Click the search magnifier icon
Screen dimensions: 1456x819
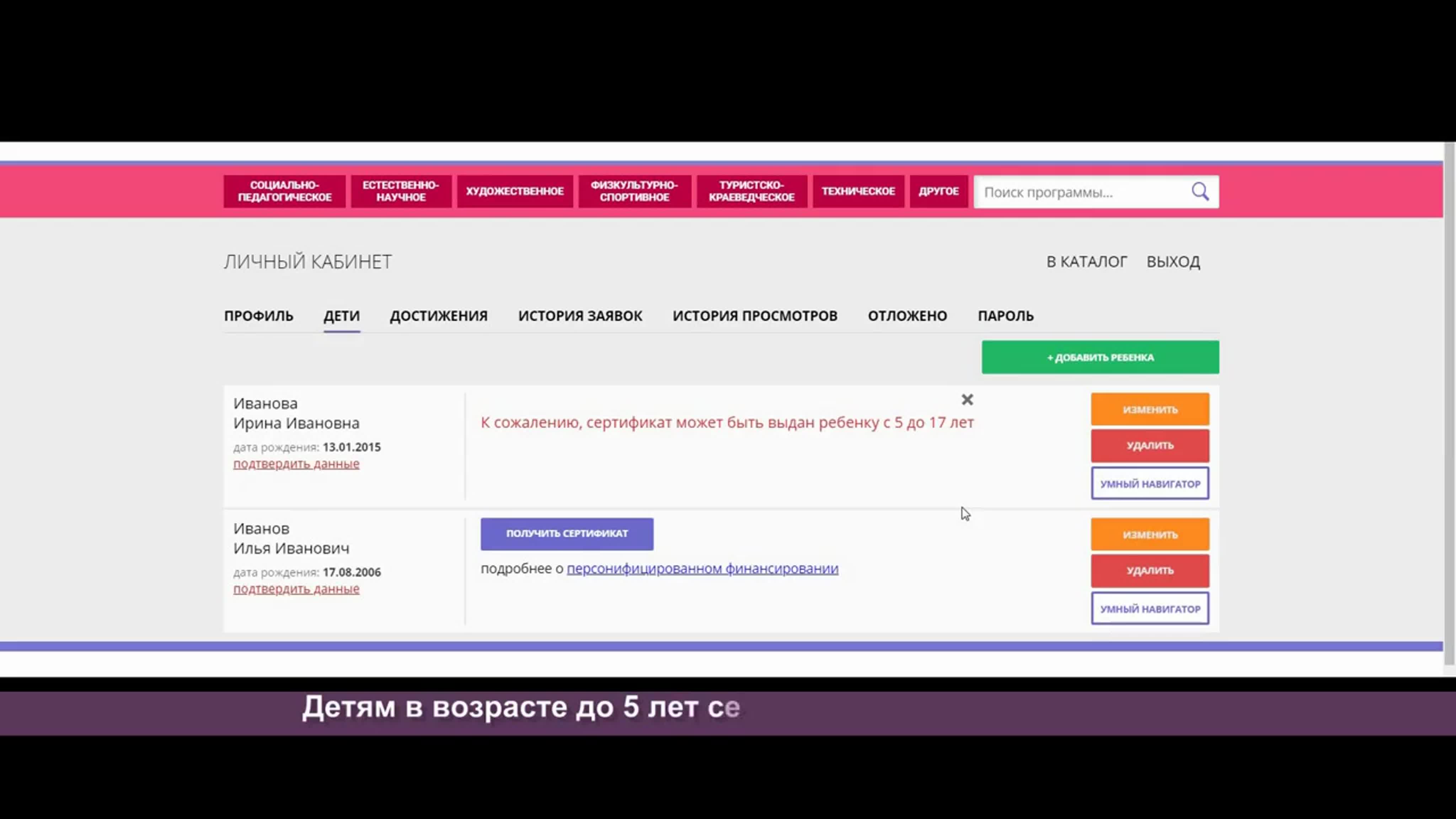click(x=1200, y=192)
